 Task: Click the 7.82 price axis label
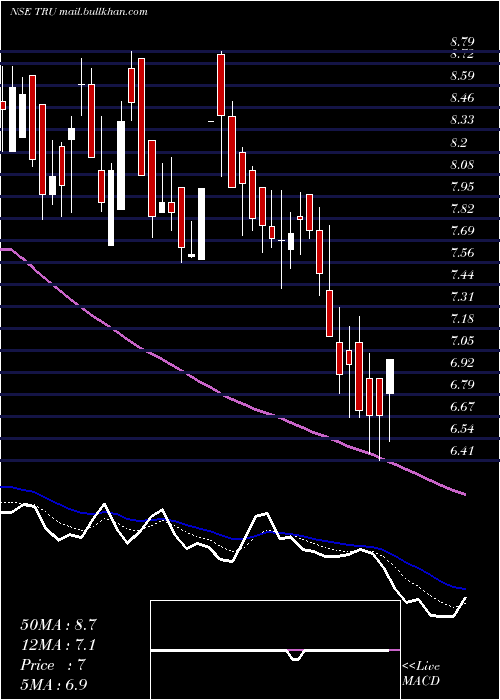pyautogui.click(x=462, y=208)
